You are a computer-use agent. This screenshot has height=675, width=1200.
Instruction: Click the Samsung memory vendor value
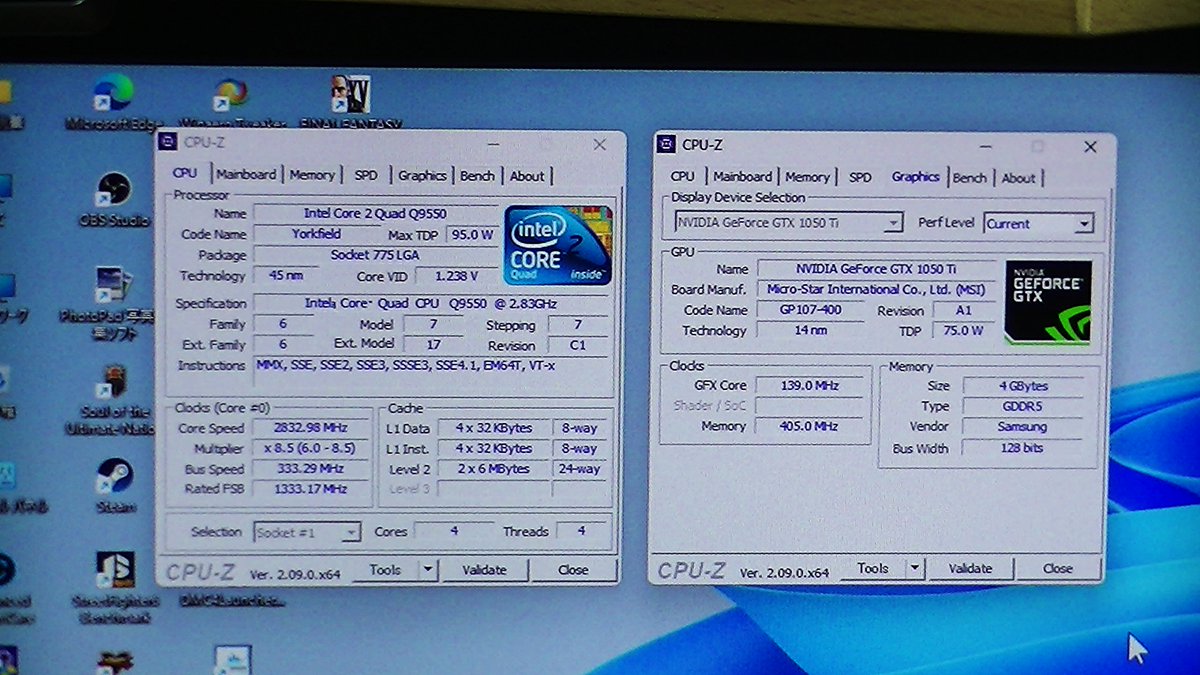click(1022, 427)
